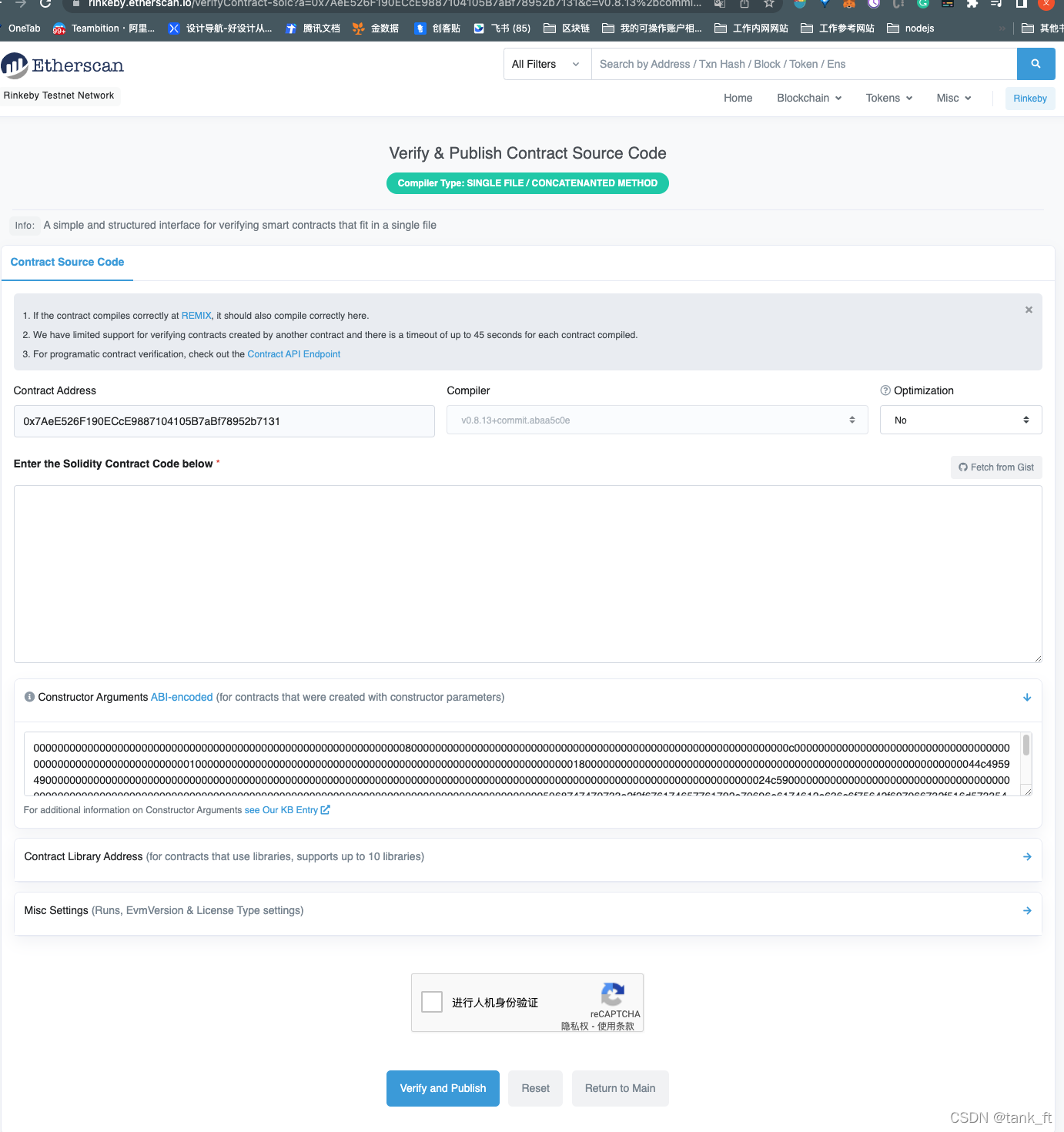This screenshot has height=1132, width=1064.
Task: Dismiss the info notice via X icon
Action: click(x=1029, y=310)
